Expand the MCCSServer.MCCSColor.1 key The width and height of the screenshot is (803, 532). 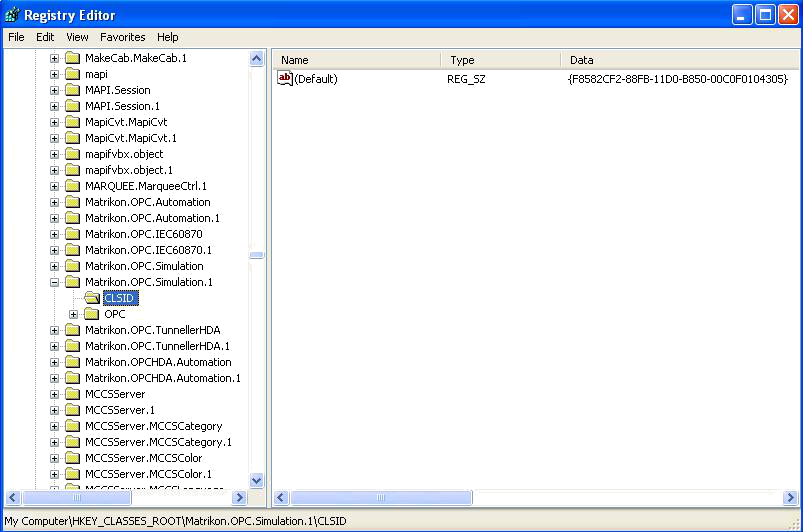point(54,474)
